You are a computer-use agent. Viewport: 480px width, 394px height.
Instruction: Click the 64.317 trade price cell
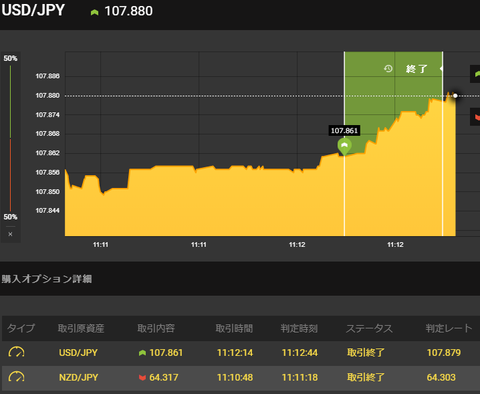[164, 377]
